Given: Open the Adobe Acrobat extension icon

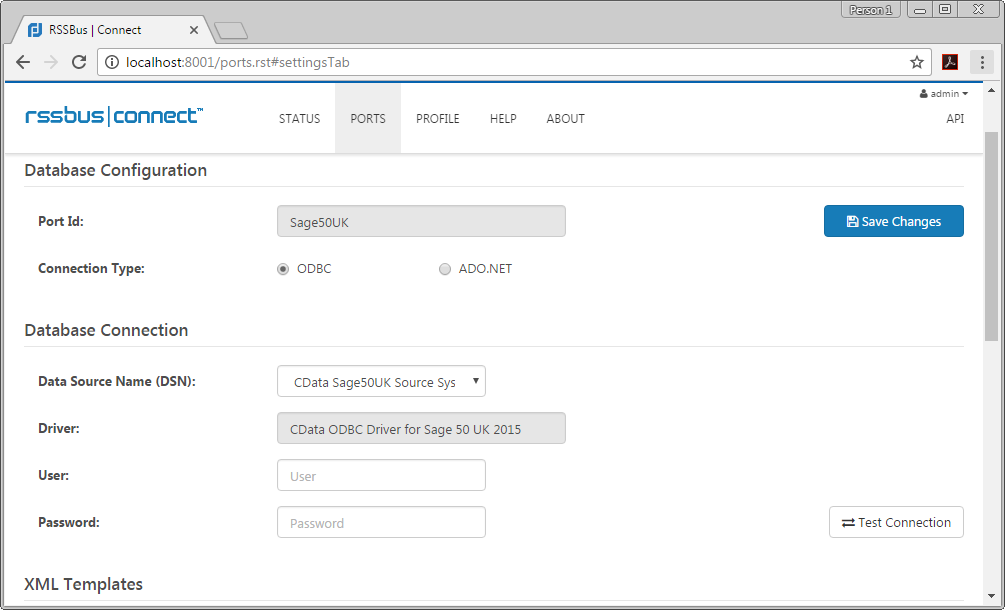Looking at the screenshot, I should 950,62.
